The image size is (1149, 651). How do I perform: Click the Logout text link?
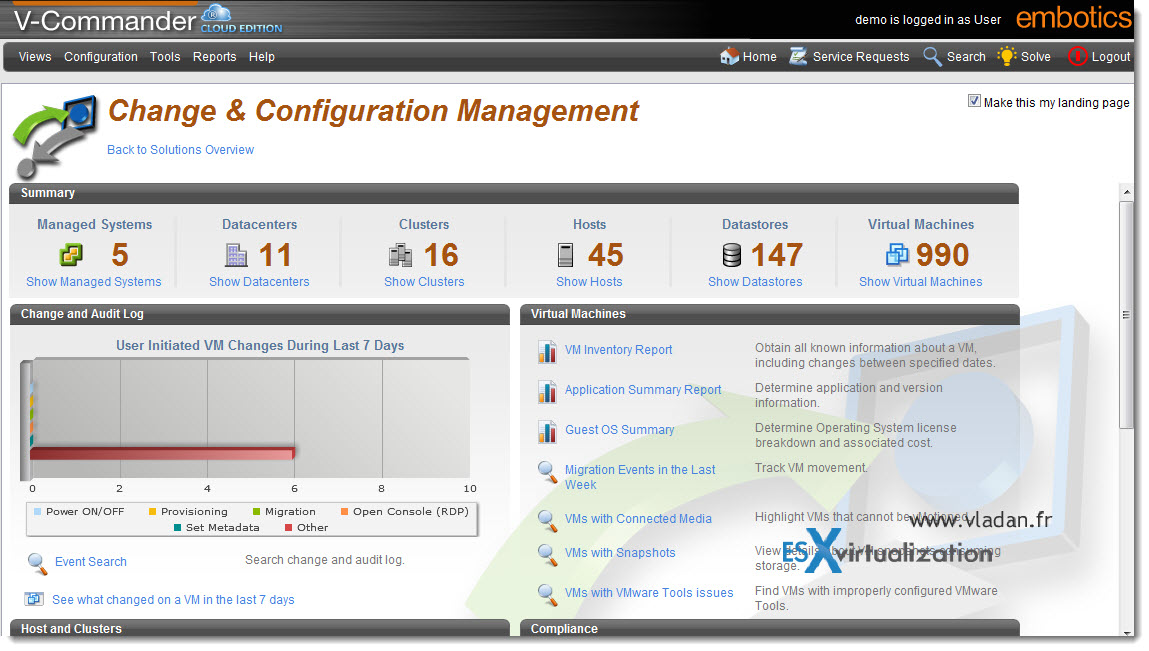(1111, 56)
